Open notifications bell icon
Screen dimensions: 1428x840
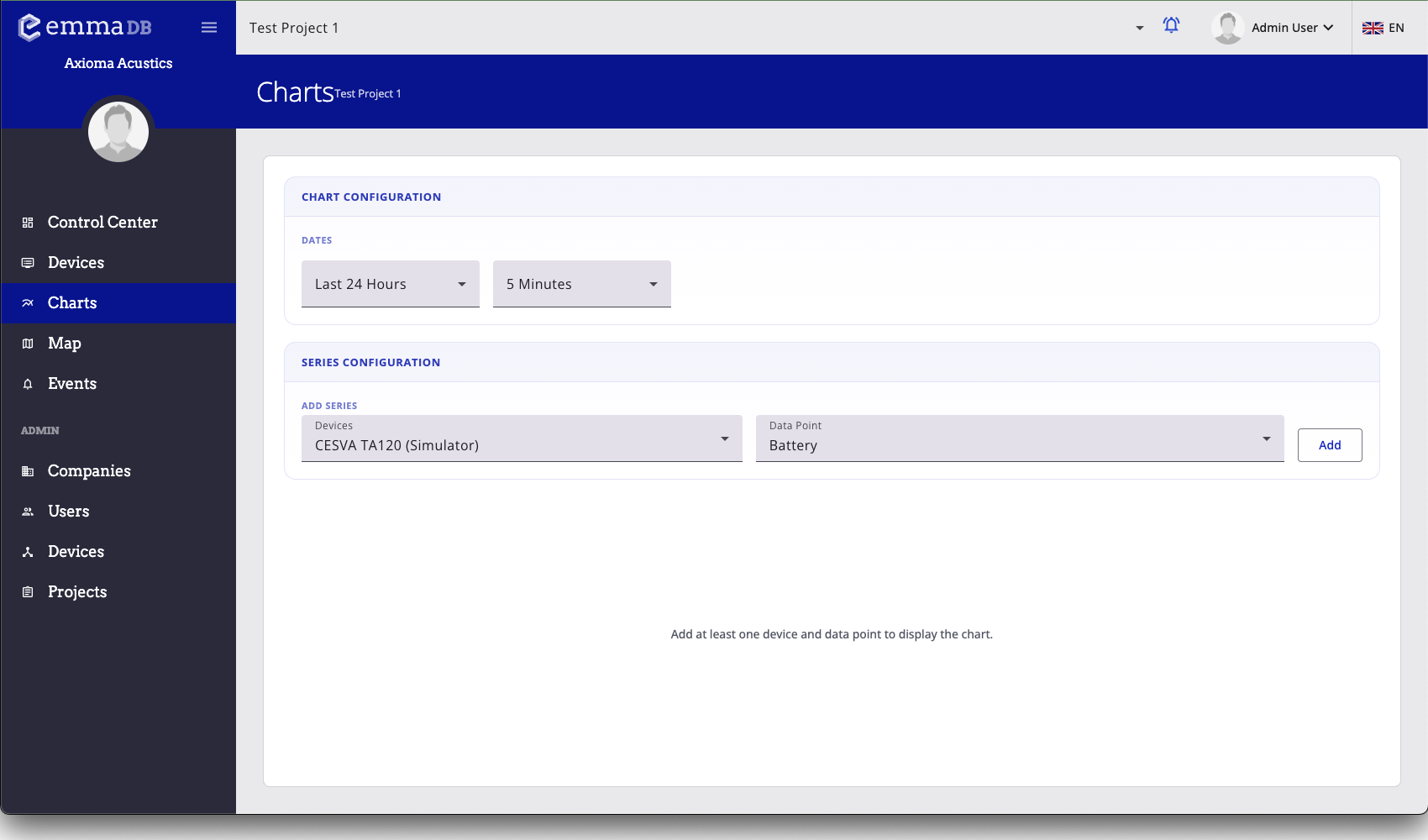click(1171, 26)
